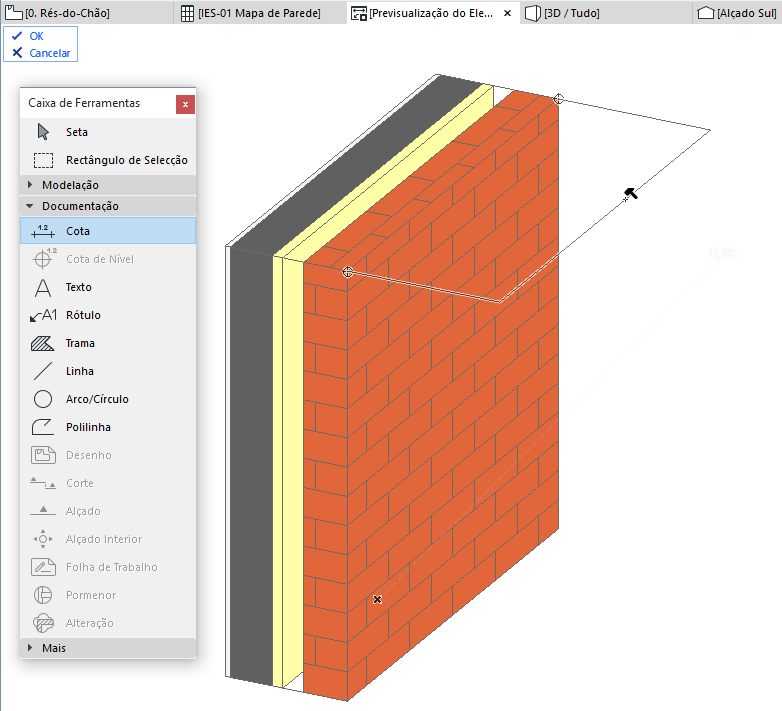This screenshot has width=782, height=711.
Task: Switch to the 3D / Tudo tab
Action: [x=605, y=13]
